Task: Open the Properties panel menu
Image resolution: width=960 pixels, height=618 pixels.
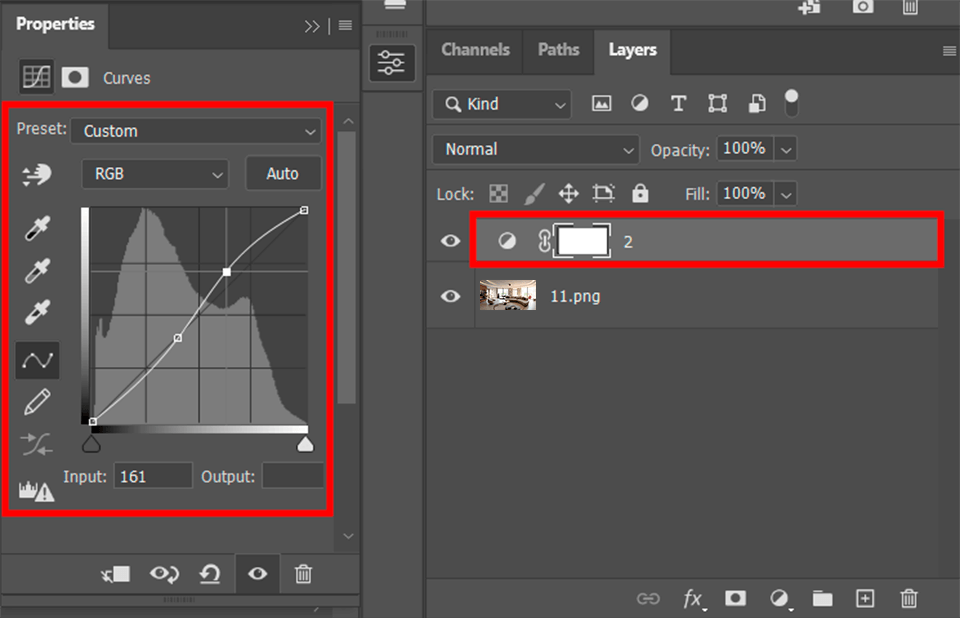Action: click(345, 25)
